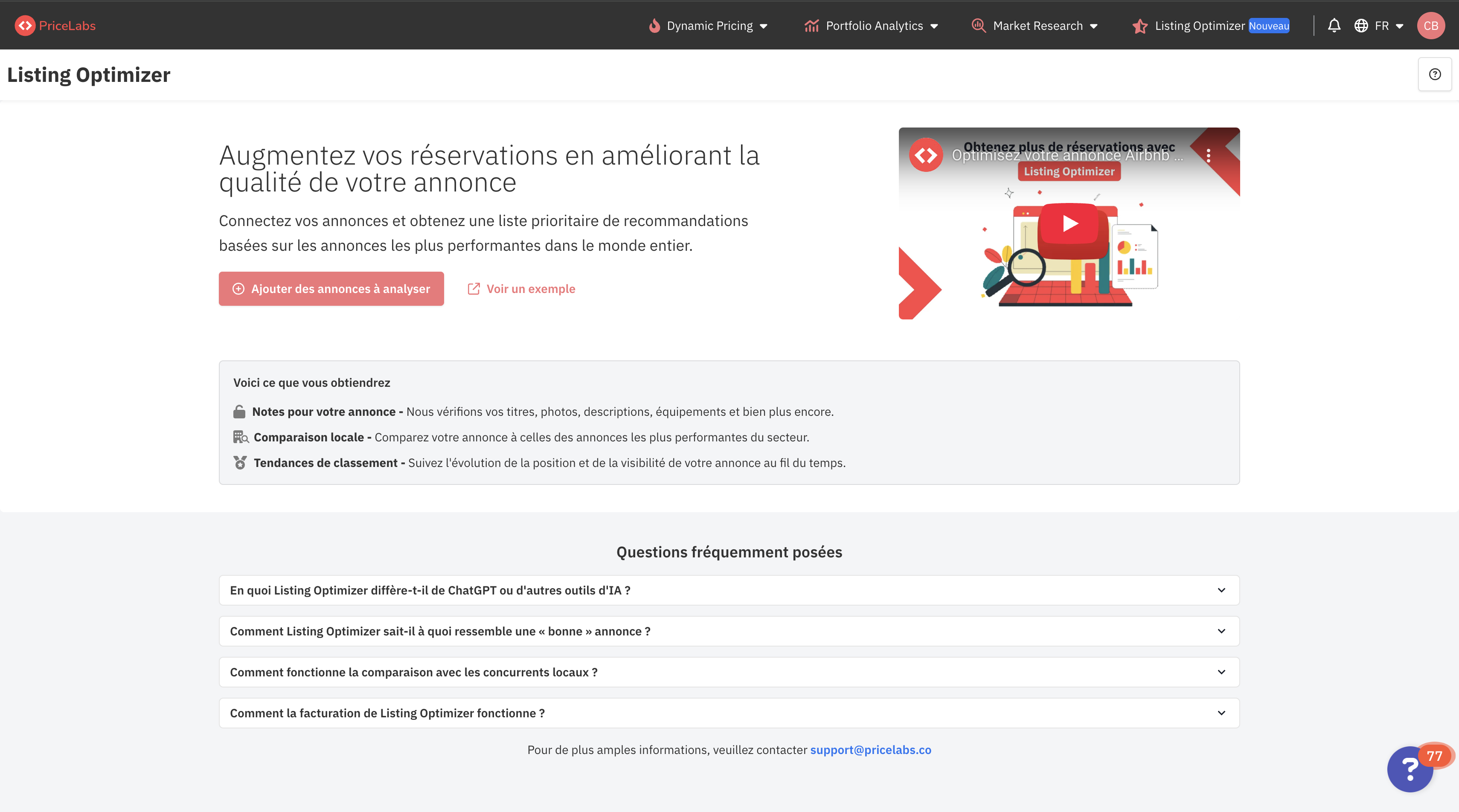Click the globe language icon

pos(1361,26)
